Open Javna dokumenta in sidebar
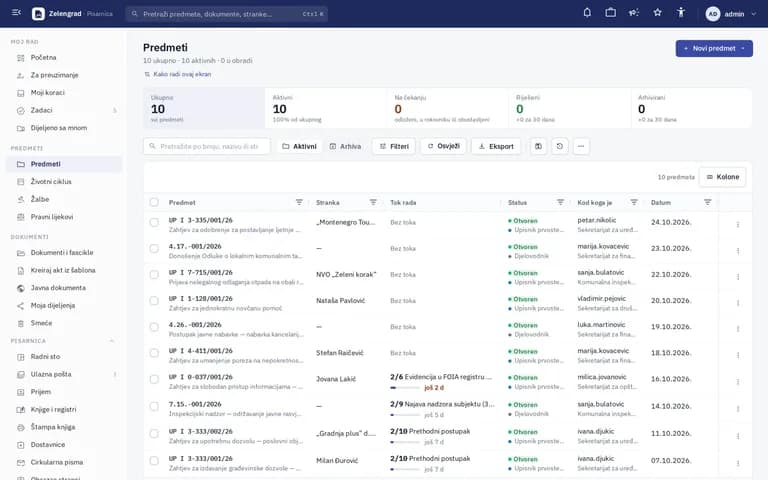The height and width of the screenshot is (480, 768). [x=64, y=288]
